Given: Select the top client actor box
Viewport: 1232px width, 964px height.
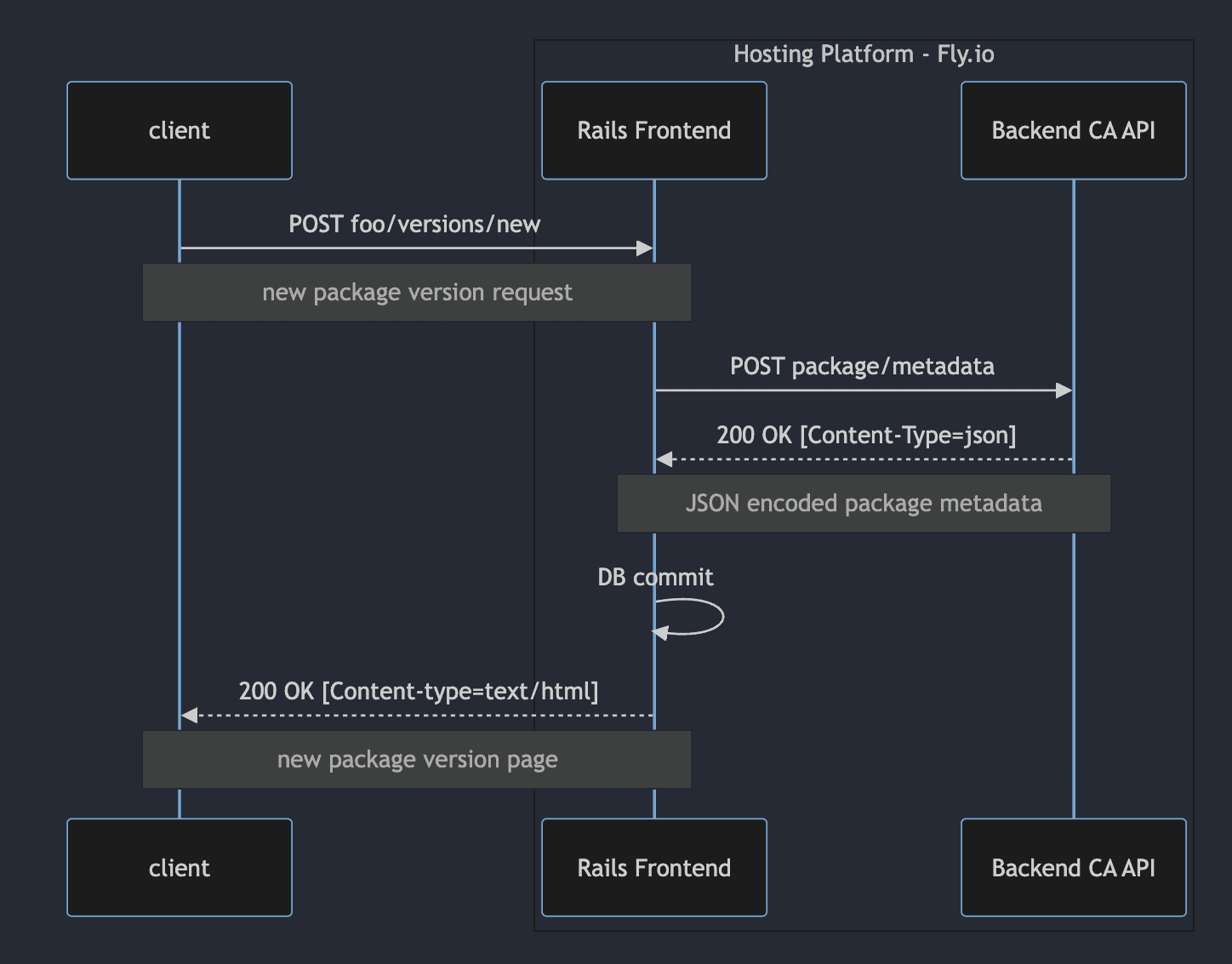Looking at the screenshot, I should [179, 130].
